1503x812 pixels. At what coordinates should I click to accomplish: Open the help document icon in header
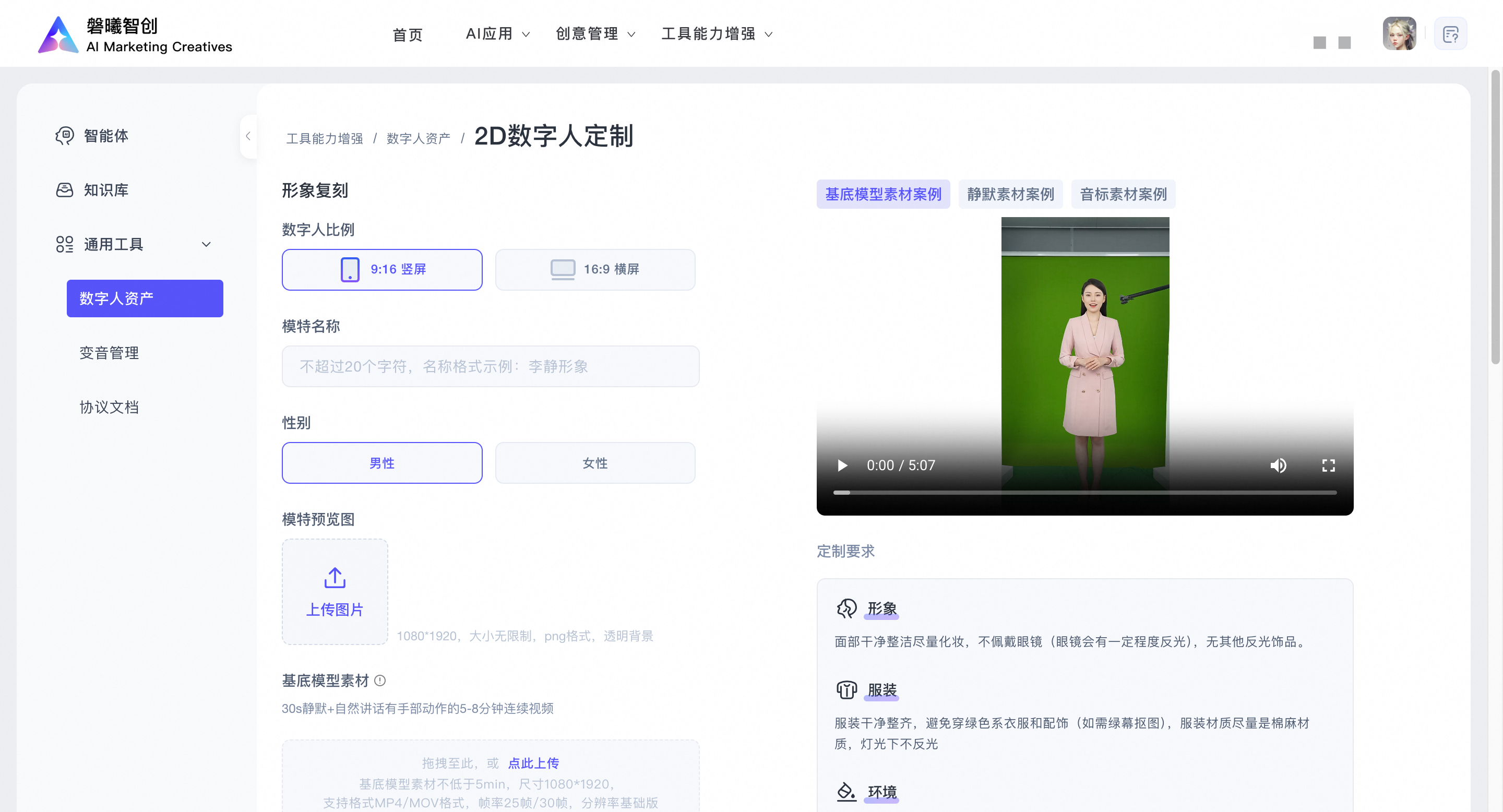tap(1450, 34)
